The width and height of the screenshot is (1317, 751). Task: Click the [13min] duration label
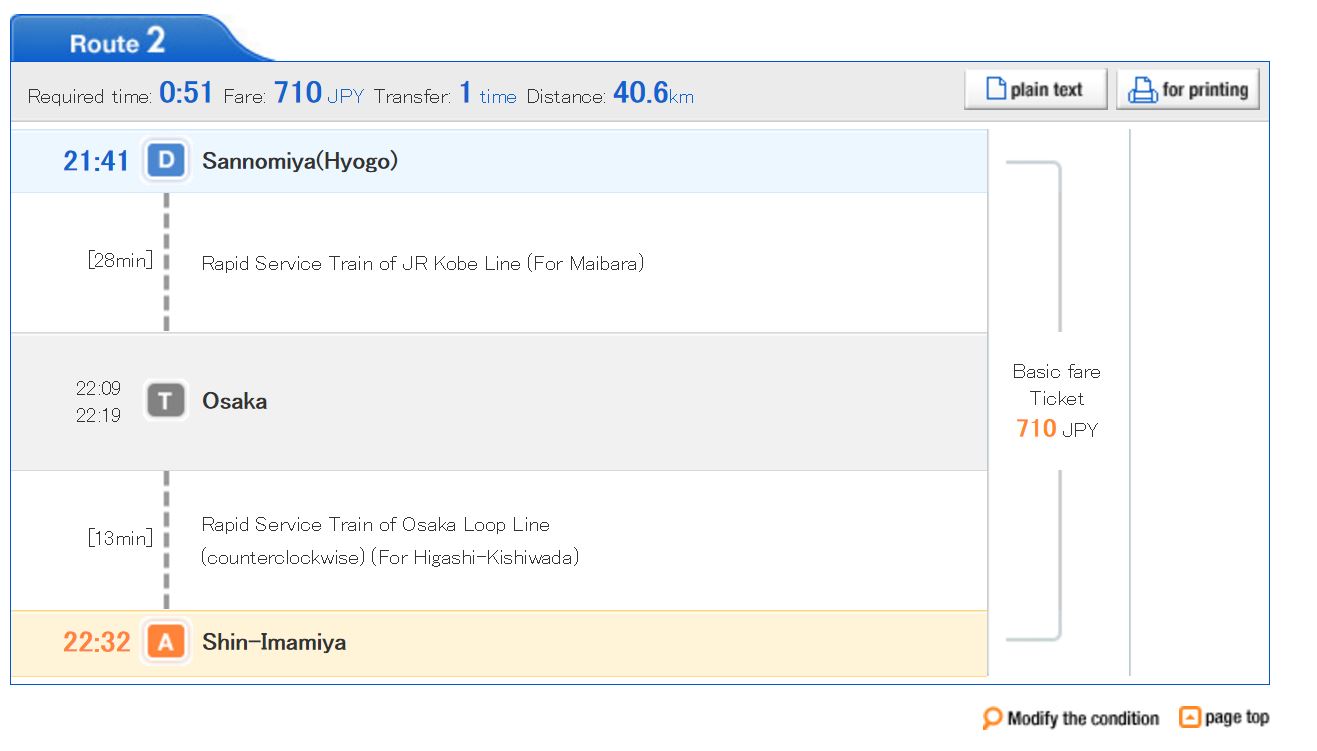pyautogui.click(x=120, y=538)
